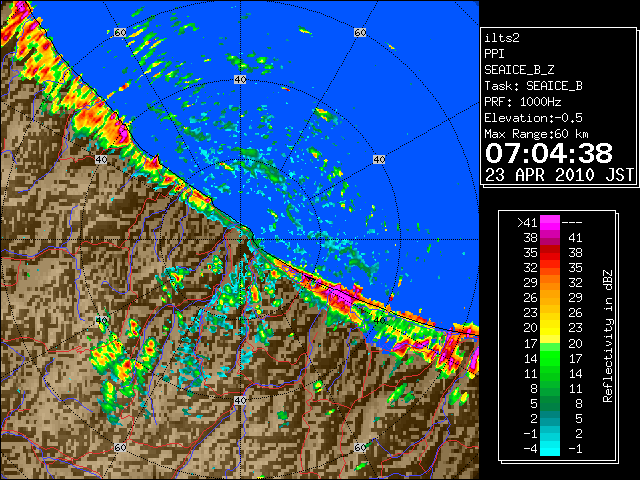This screenshot has height=480, width=640.
Task: Click the Max Range:60 km text
Action: click(x=536, y=134)
